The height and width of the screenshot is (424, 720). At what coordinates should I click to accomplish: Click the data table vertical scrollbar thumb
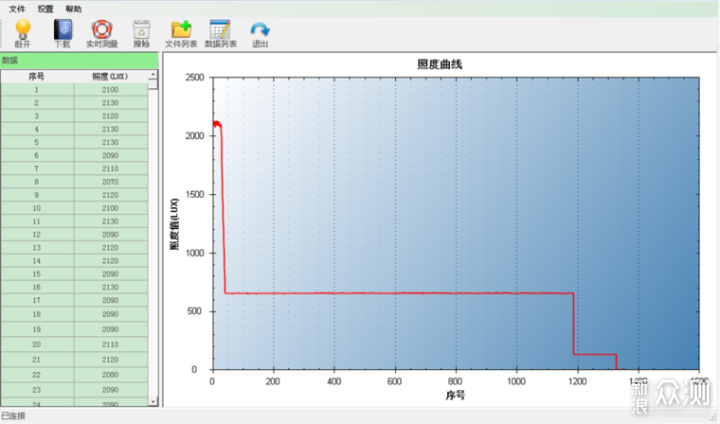tap(153, 84)
